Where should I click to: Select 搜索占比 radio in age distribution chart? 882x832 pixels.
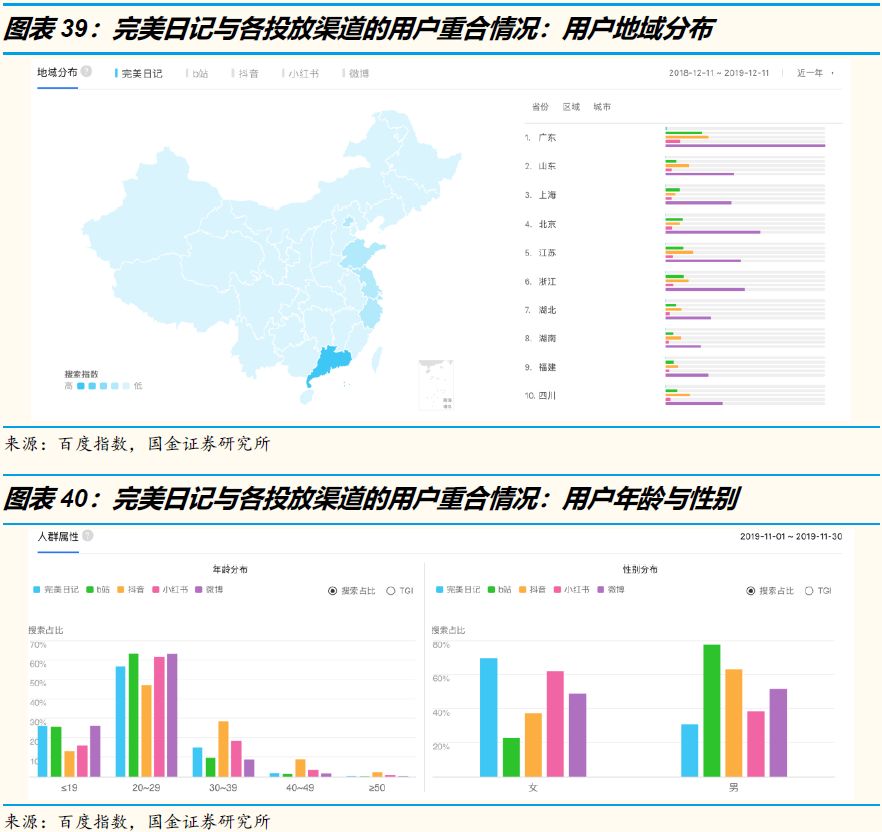(333, 591)
